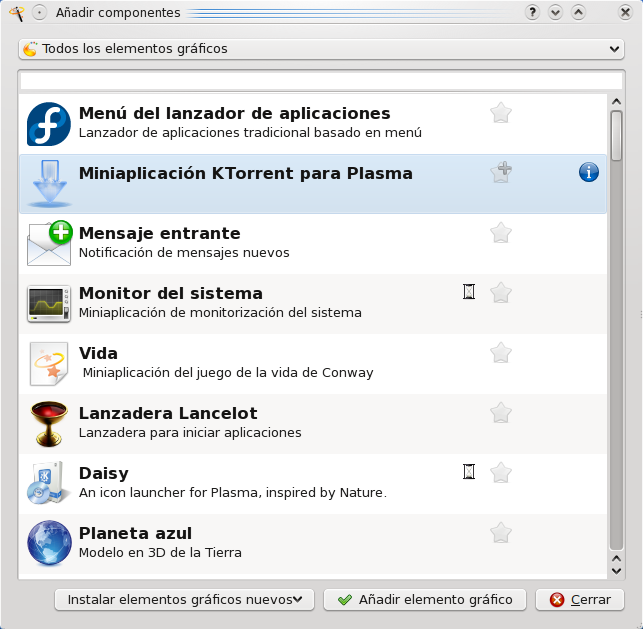Focus the widget search field
643x629 pixels.
pyautogui.click(x=321, y=81)
